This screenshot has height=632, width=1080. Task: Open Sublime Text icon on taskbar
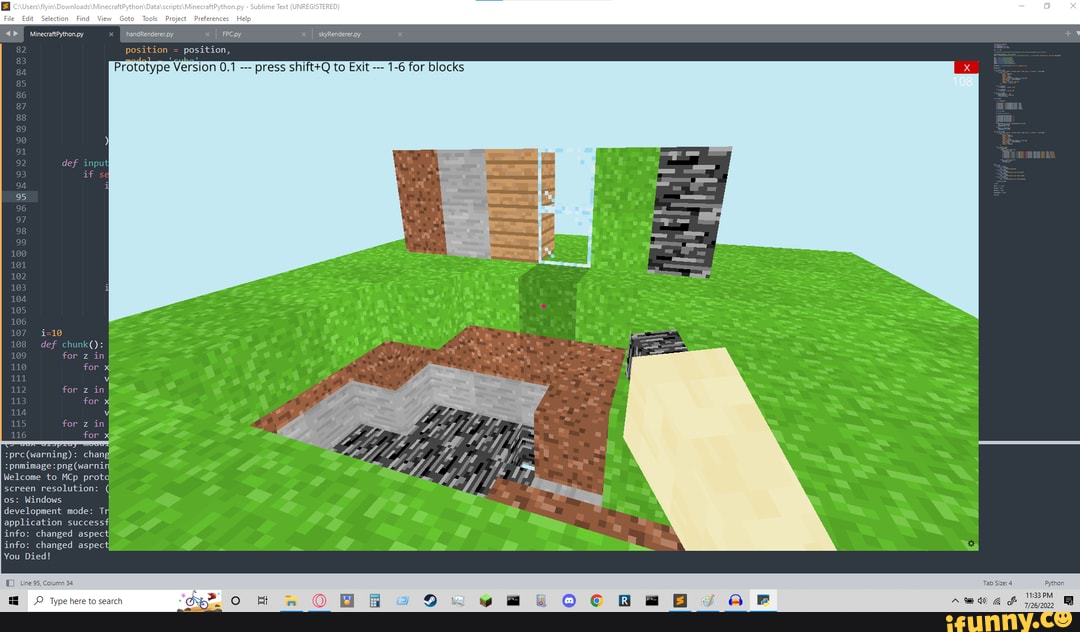[x=680, y=601]
